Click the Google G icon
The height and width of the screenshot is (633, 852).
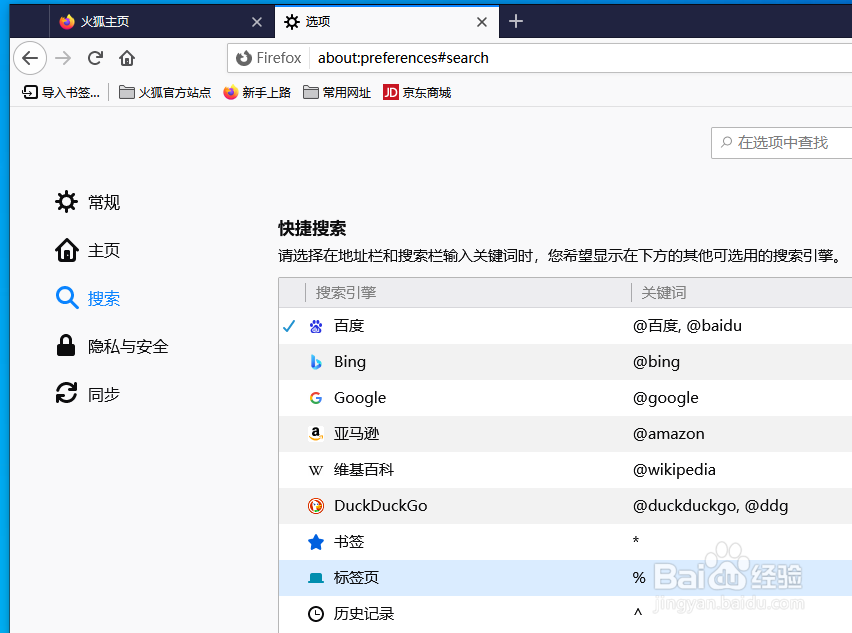tap(316, 398)
